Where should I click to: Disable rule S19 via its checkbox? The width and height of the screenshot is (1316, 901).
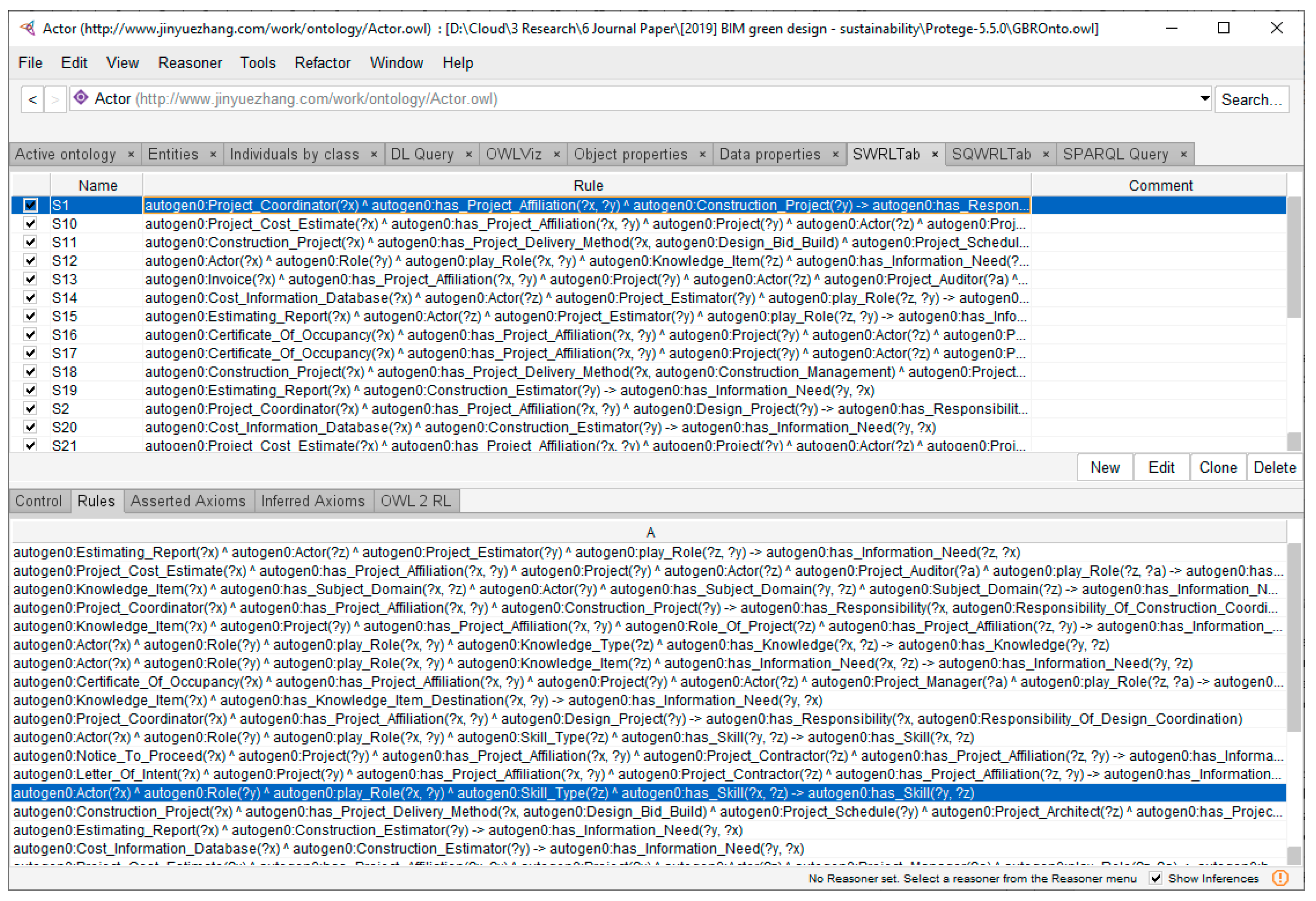tap(31, 390)
